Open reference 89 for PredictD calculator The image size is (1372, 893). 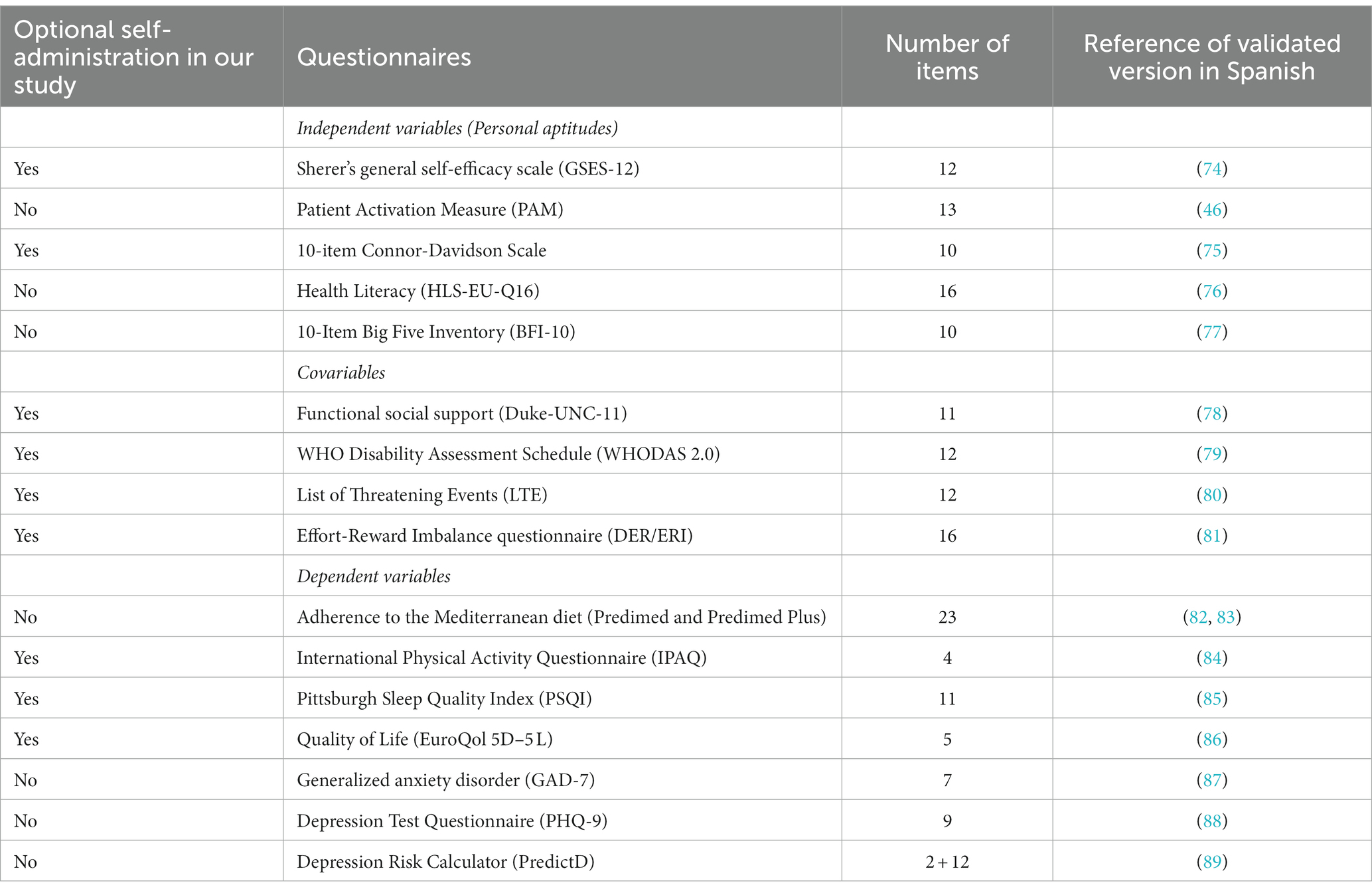[1212, 862]
